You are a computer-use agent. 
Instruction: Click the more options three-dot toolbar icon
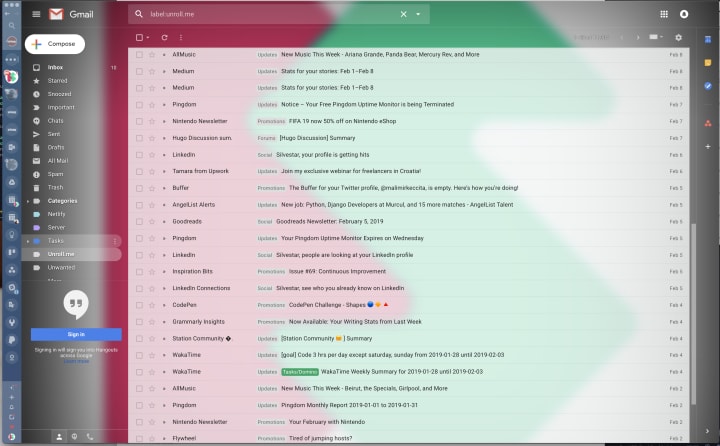181,38
